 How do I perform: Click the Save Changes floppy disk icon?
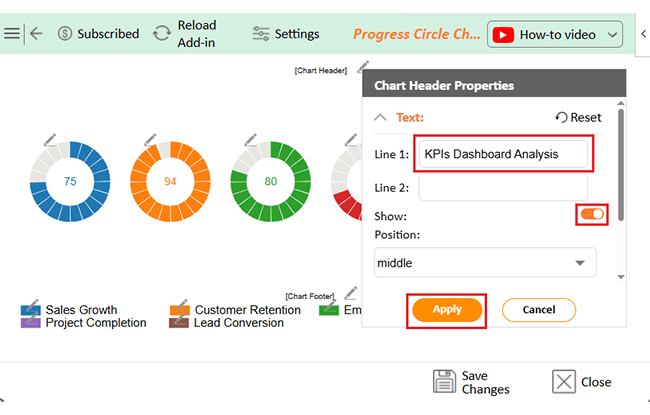[444, 381]
